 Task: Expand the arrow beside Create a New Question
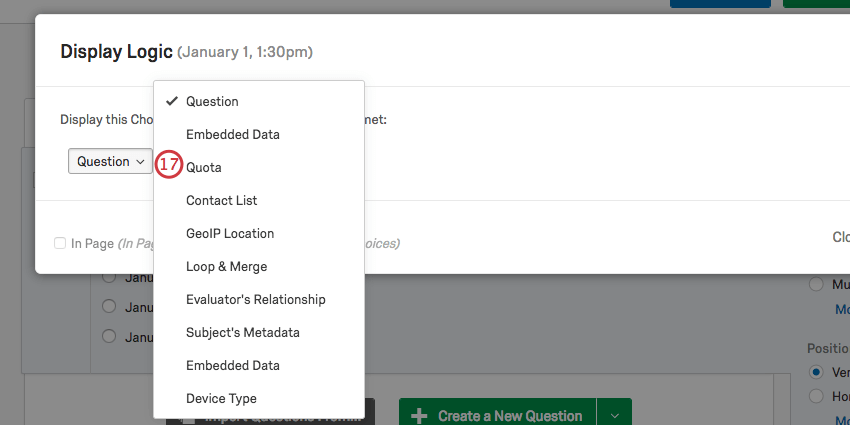(615, 414)
